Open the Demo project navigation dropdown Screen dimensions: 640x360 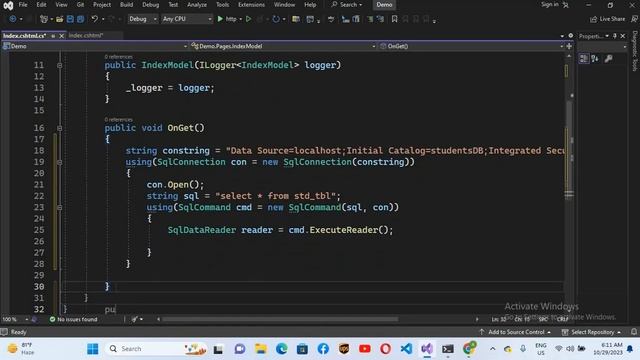pyautogui.click(x=95, y=46)
